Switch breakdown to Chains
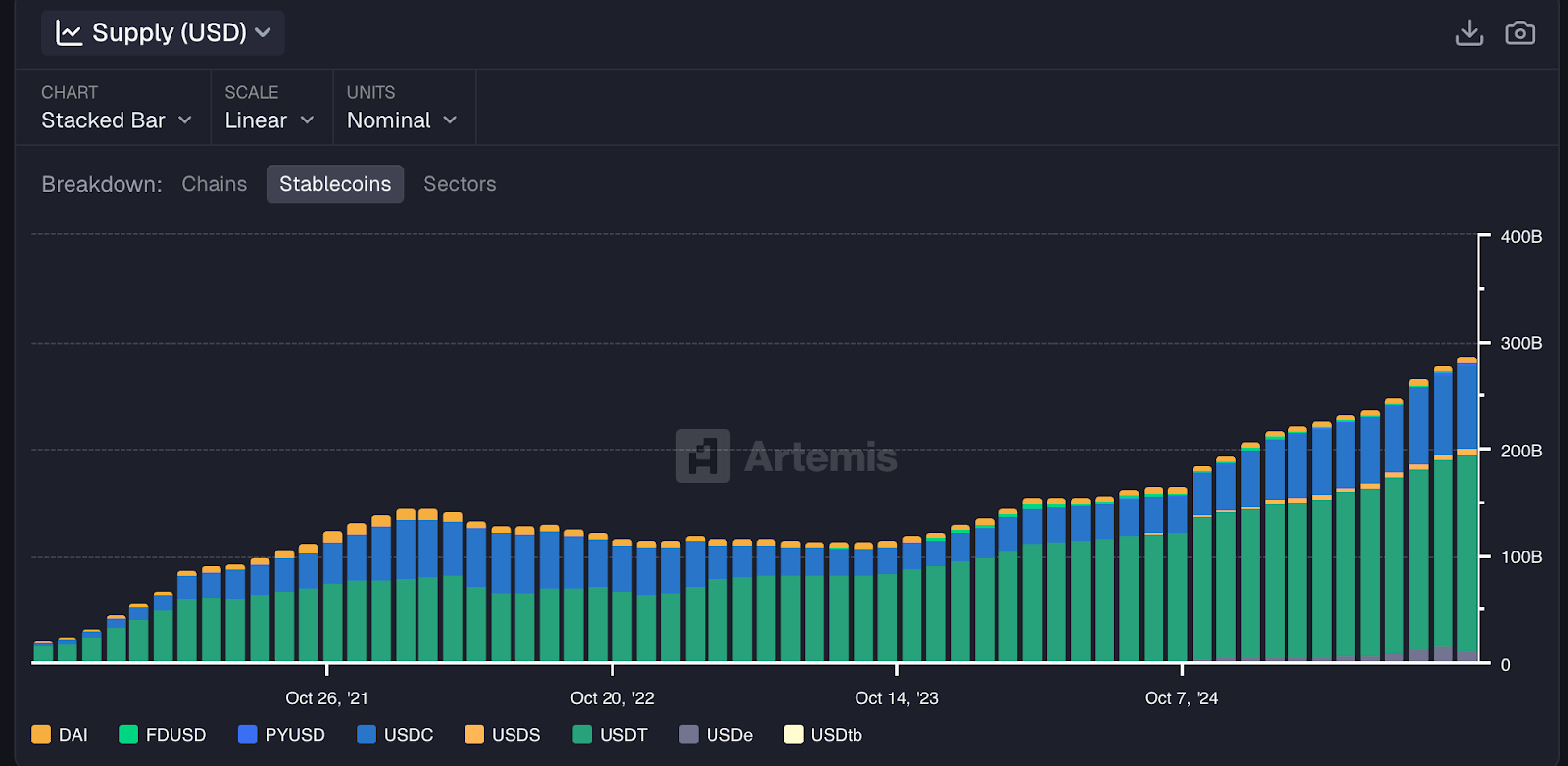Screen dimensions: 1568x766 pos(215,184)
